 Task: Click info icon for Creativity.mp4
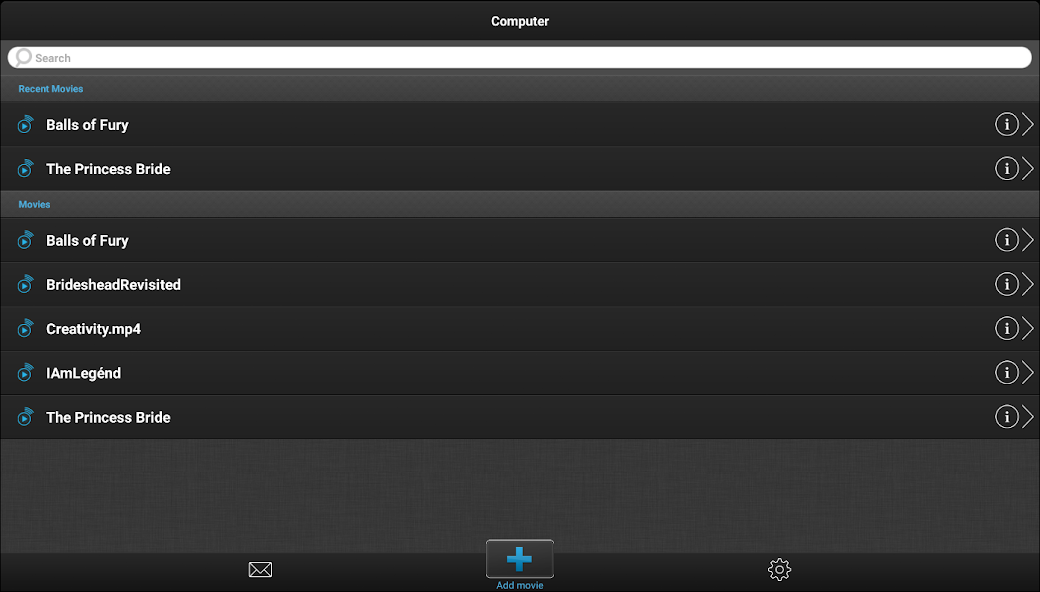click(1006, 328)
